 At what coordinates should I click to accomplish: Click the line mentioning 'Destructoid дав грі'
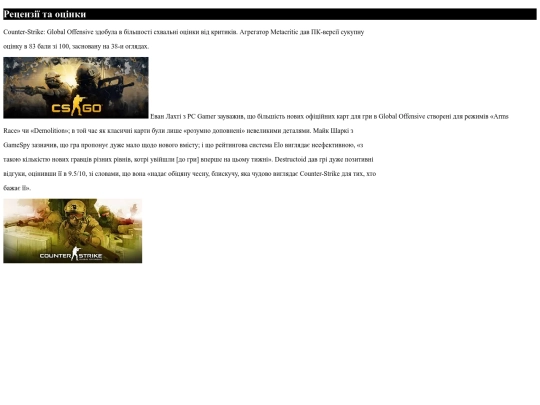[x=188, y=159]
